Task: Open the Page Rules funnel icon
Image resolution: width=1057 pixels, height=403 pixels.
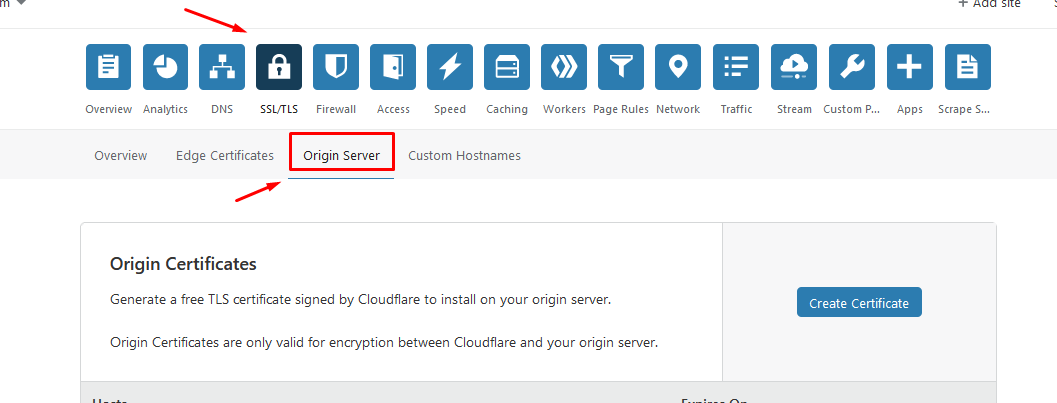Action: tap(621, 67)
